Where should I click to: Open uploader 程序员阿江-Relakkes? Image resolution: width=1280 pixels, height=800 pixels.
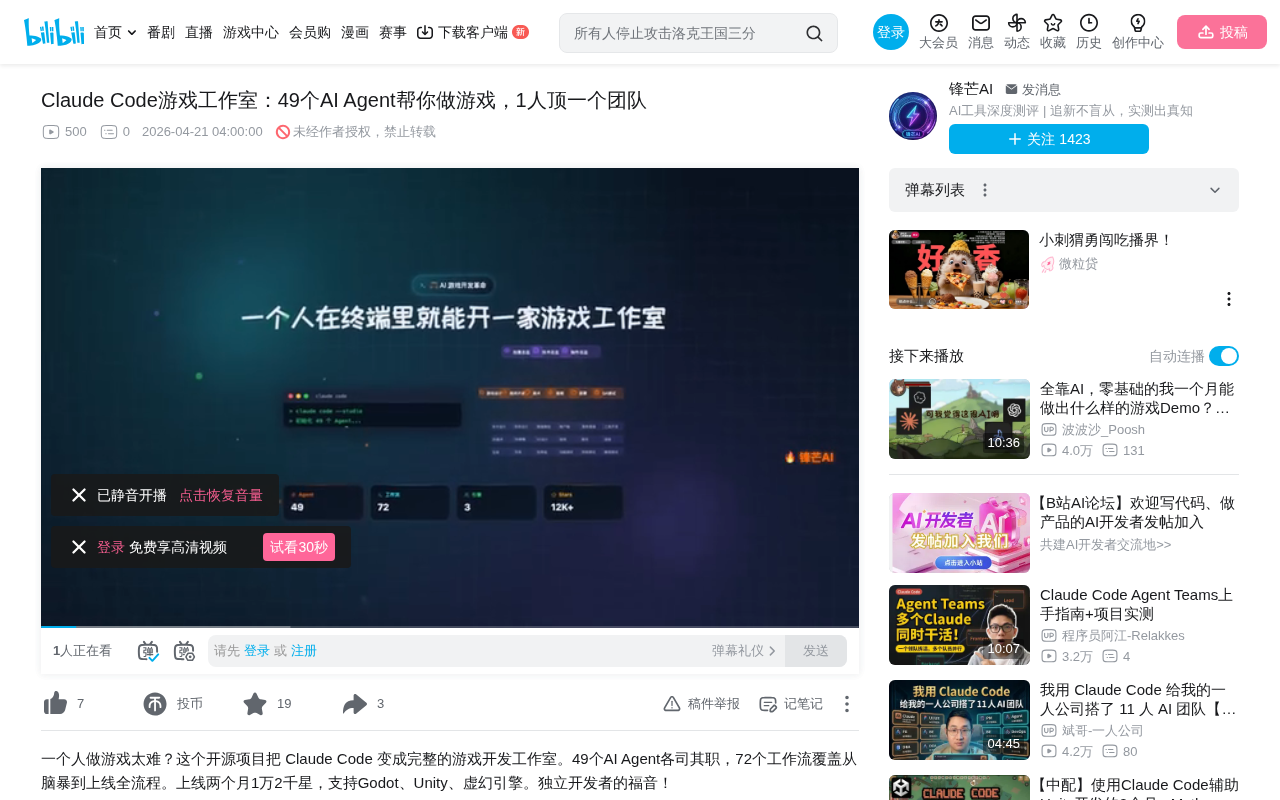coord(1123,636)
